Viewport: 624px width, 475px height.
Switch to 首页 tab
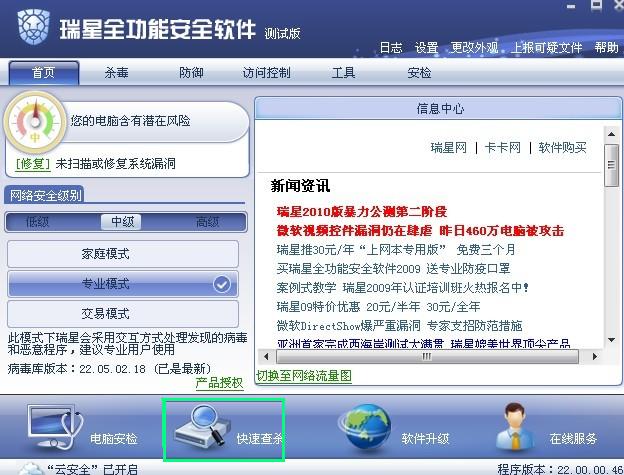44,73
